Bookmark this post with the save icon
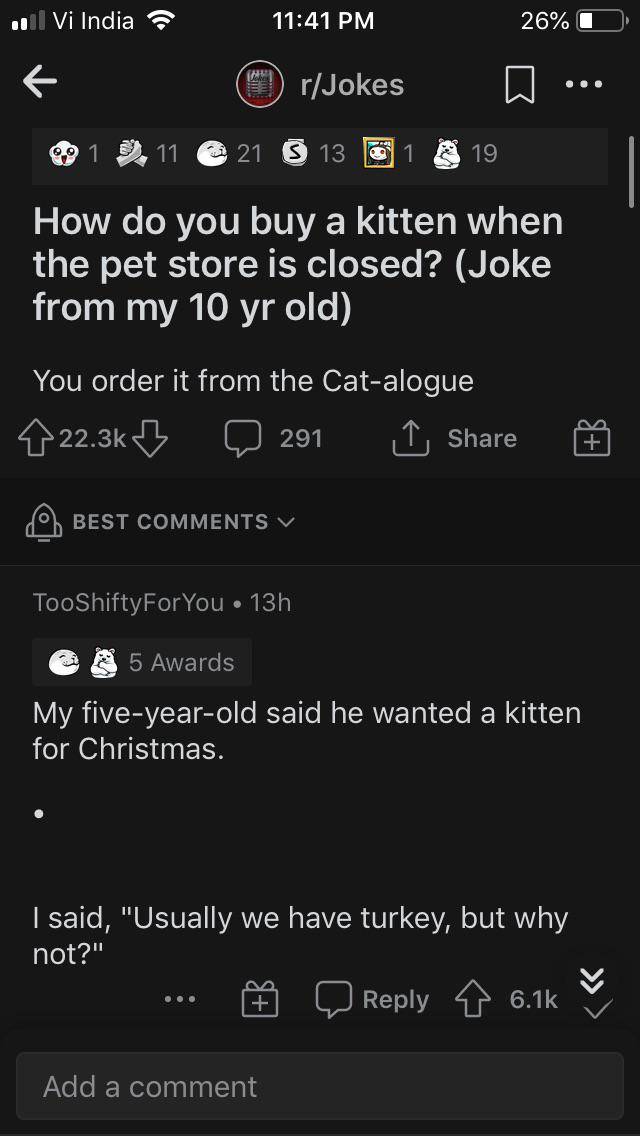This screenshot has height=1136, width=640. point(519,86)
